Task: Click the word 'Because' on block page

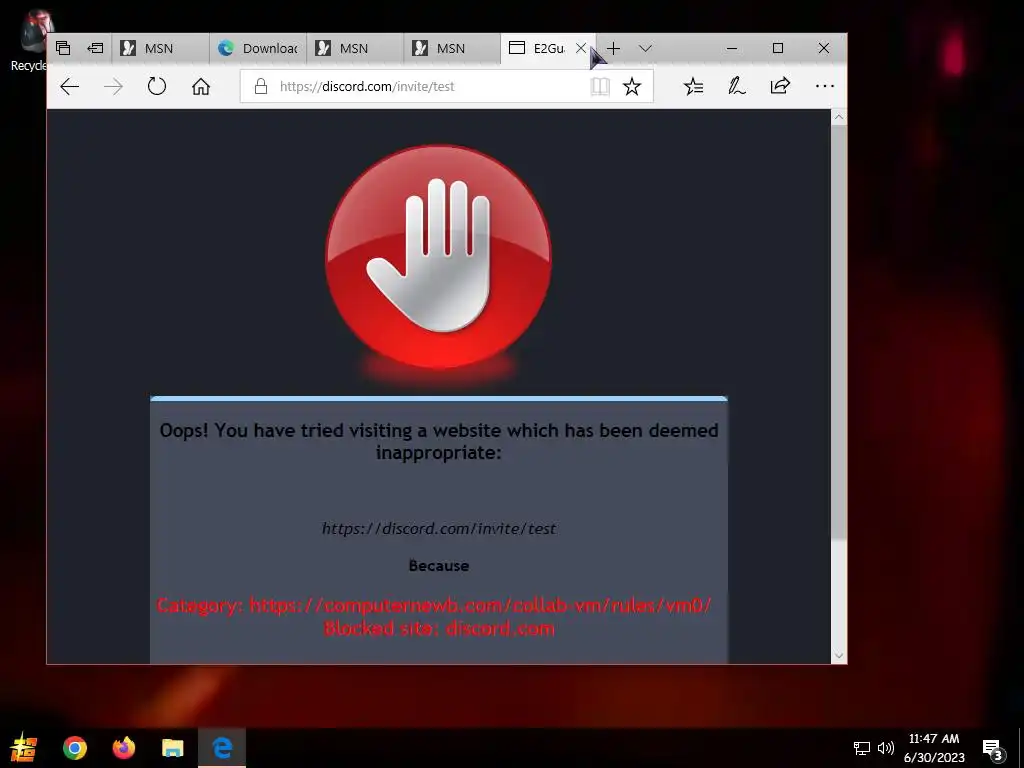Action: pos(439,566)
